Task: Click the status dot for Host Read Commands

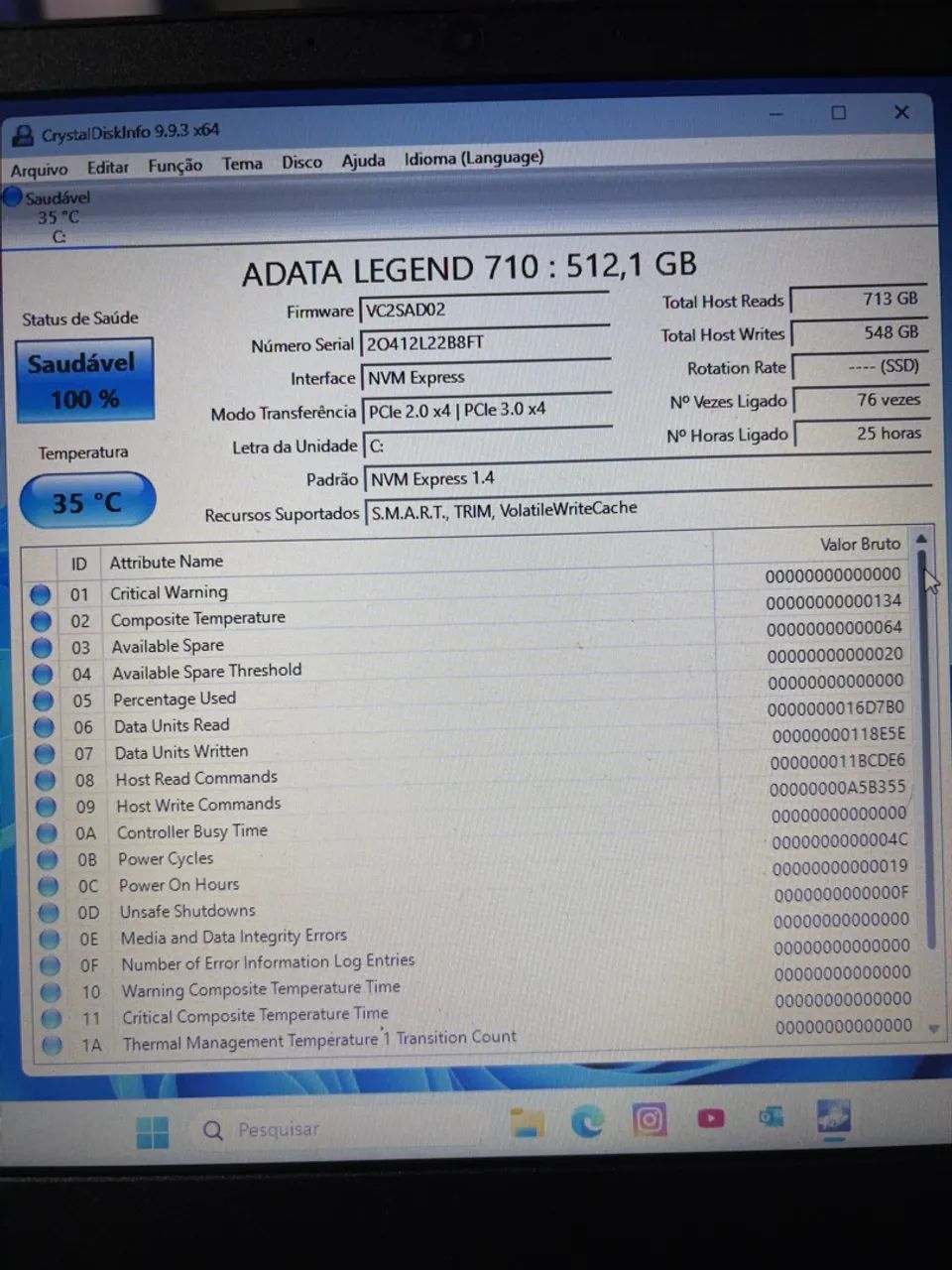Action: [46, 780]
